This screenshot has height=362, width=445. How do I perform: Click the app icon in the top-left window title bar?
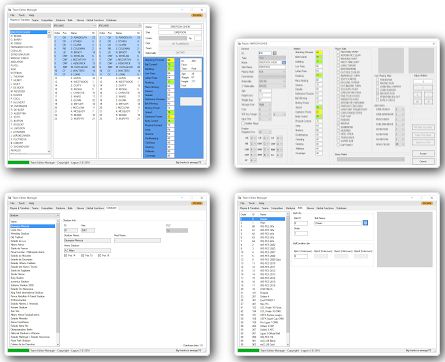[x=10, y=10]
